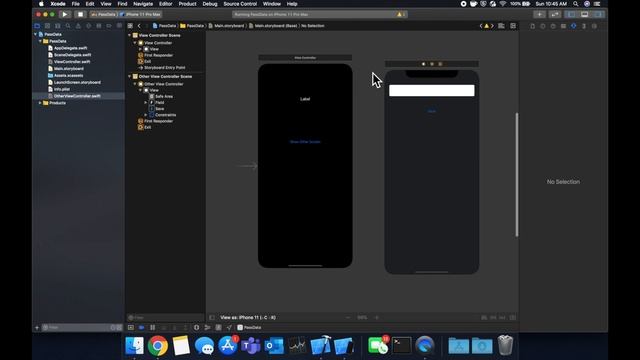Open the Source Control menu
The width and height of the screenshot is (640, 360).
click(x=240, y=4)
